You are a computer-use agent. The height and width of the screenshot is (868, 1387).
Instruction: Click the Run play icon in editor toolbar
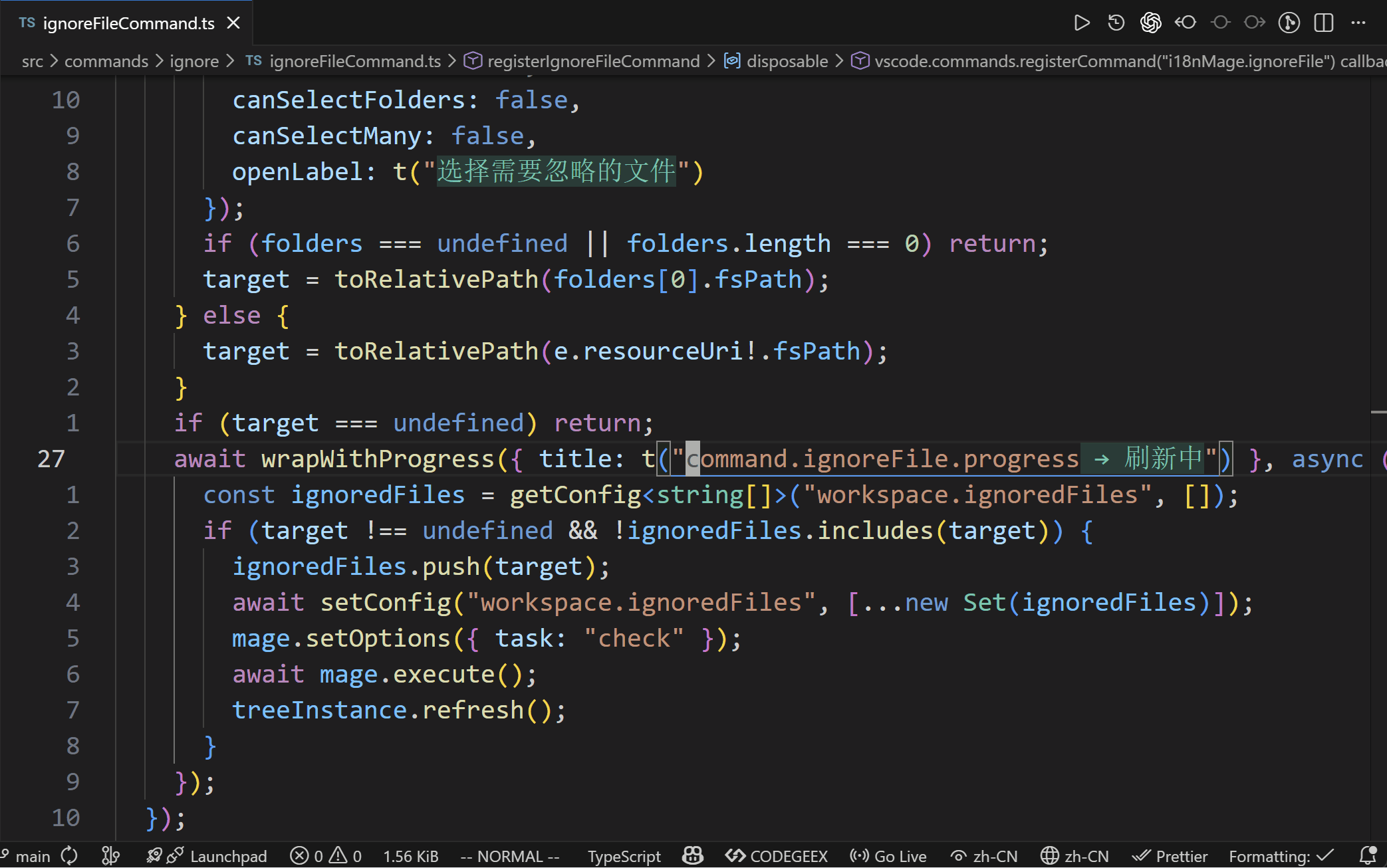[1081, 23]
